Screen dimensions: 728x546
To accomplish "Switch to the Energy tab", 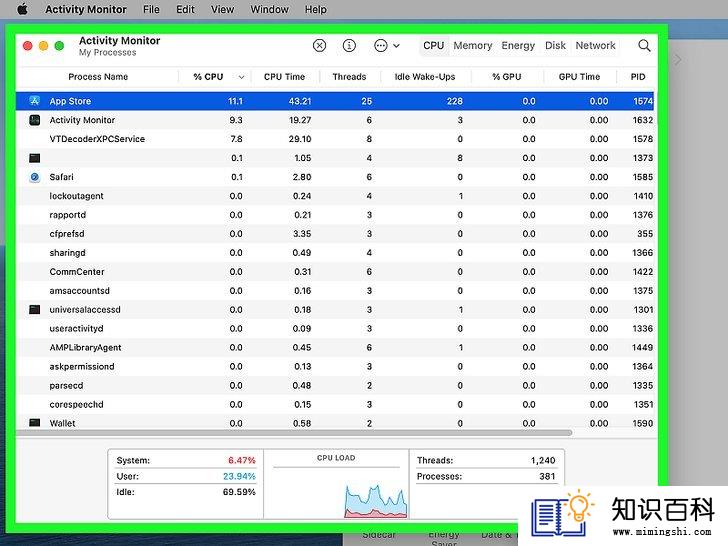I will coord(518,46).
